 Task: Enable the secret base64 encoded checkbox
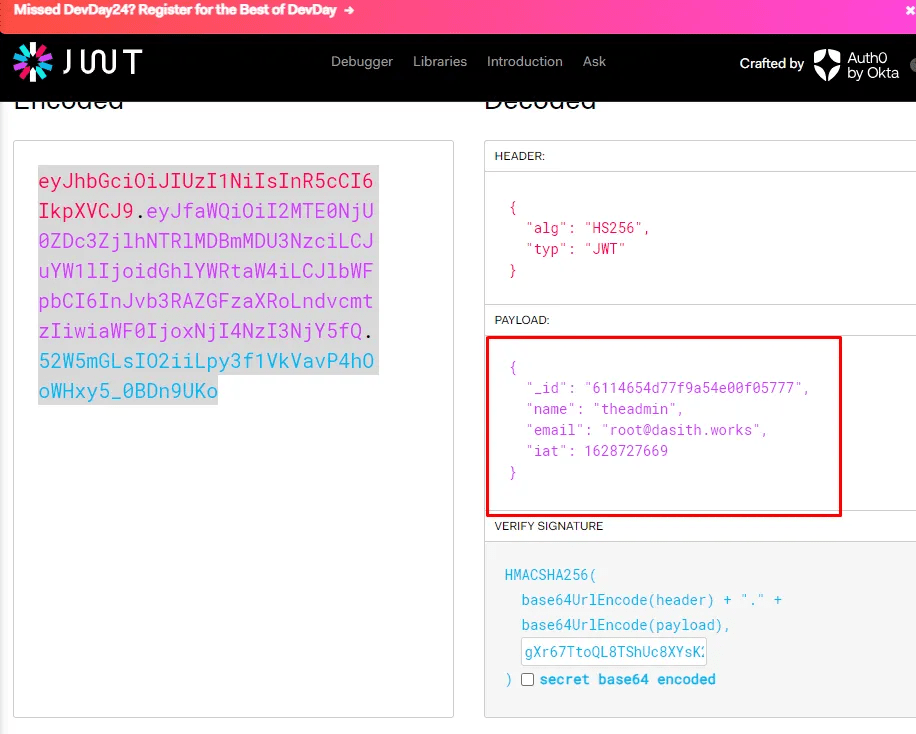[527, 679]
